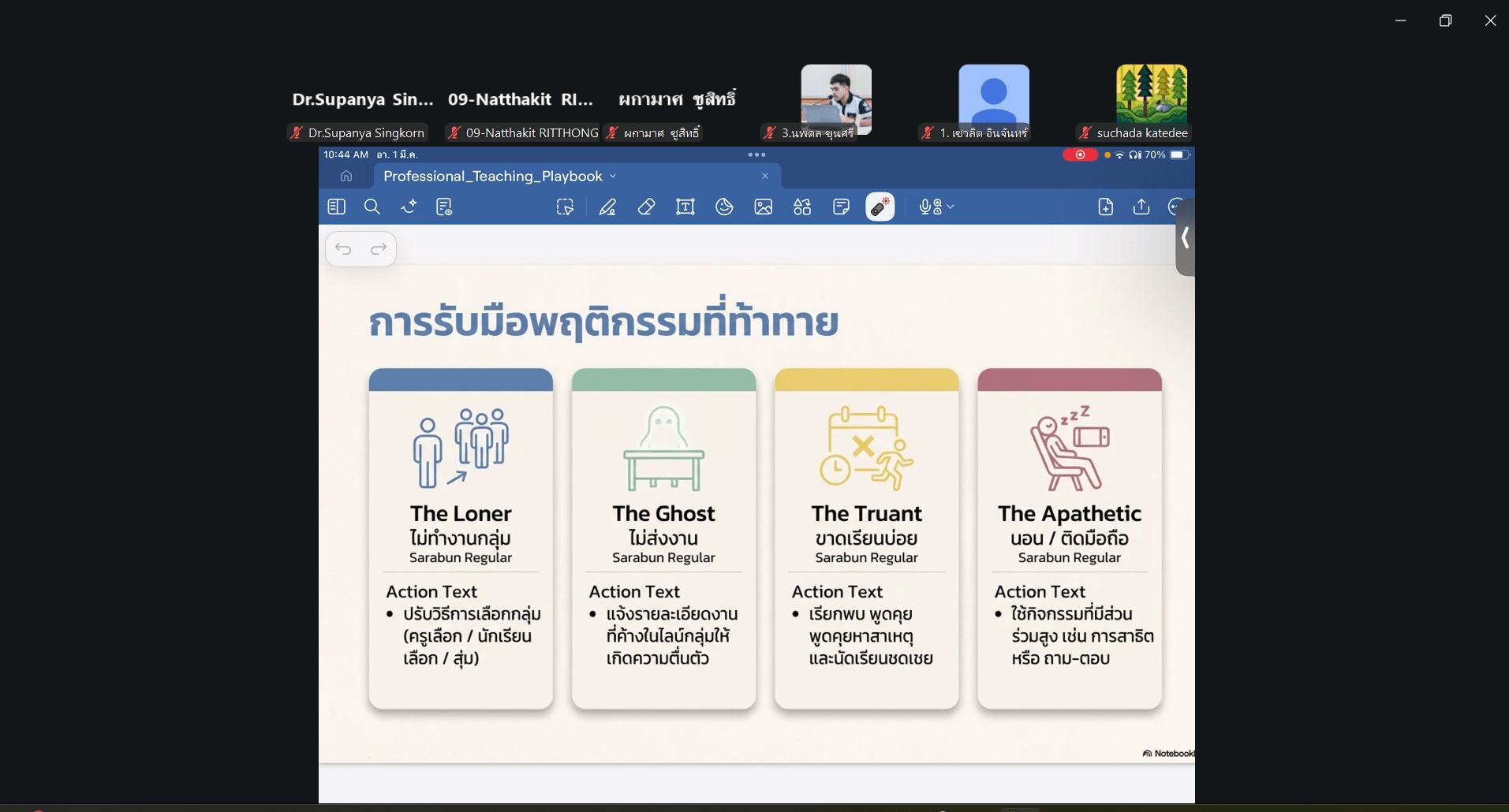Insert an image with the photo icon
This screenshot has height=812, width=1509.
point(763,207)
